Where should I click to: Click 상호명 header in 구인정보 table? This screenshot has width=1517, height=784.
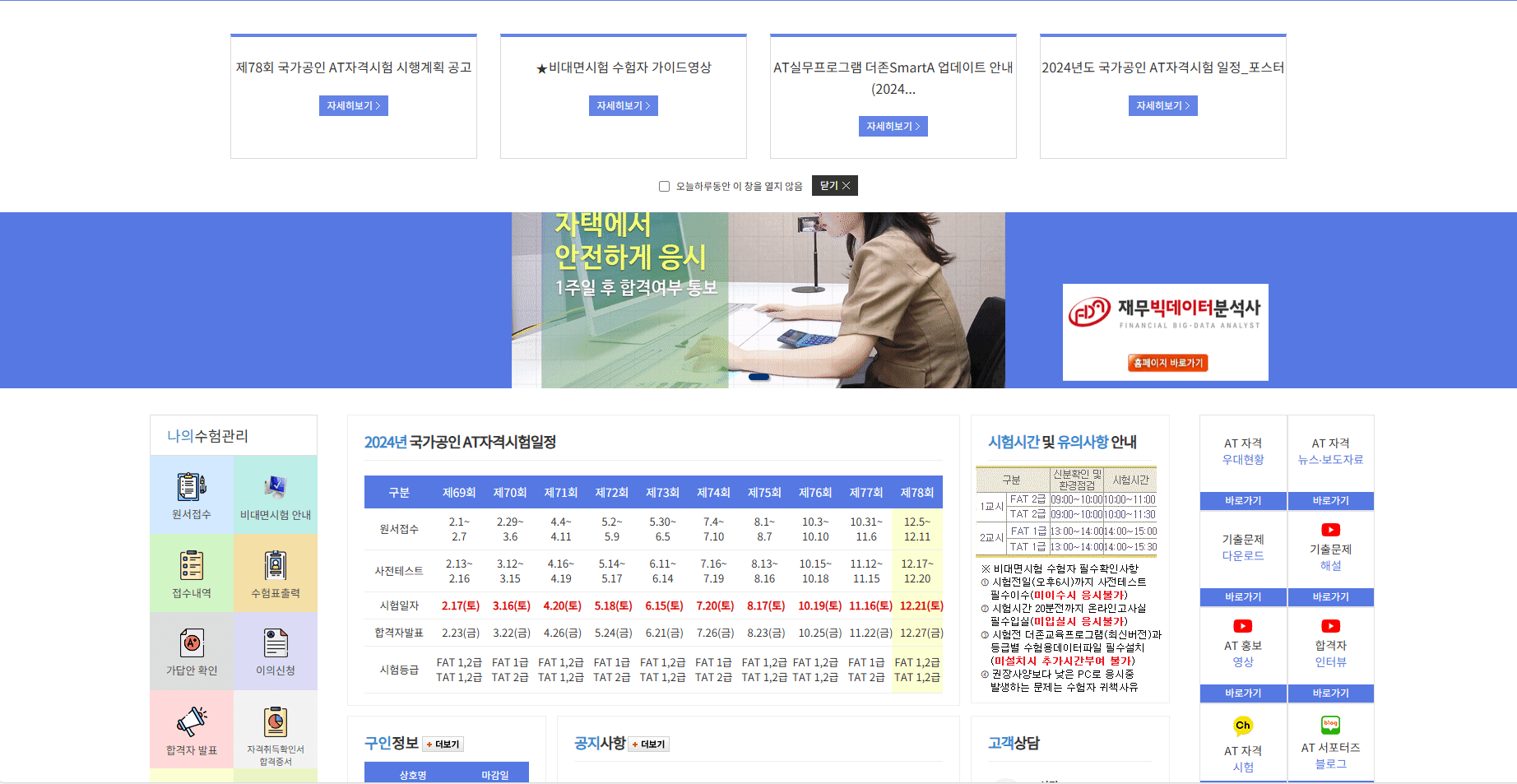[x=413, y=775]
